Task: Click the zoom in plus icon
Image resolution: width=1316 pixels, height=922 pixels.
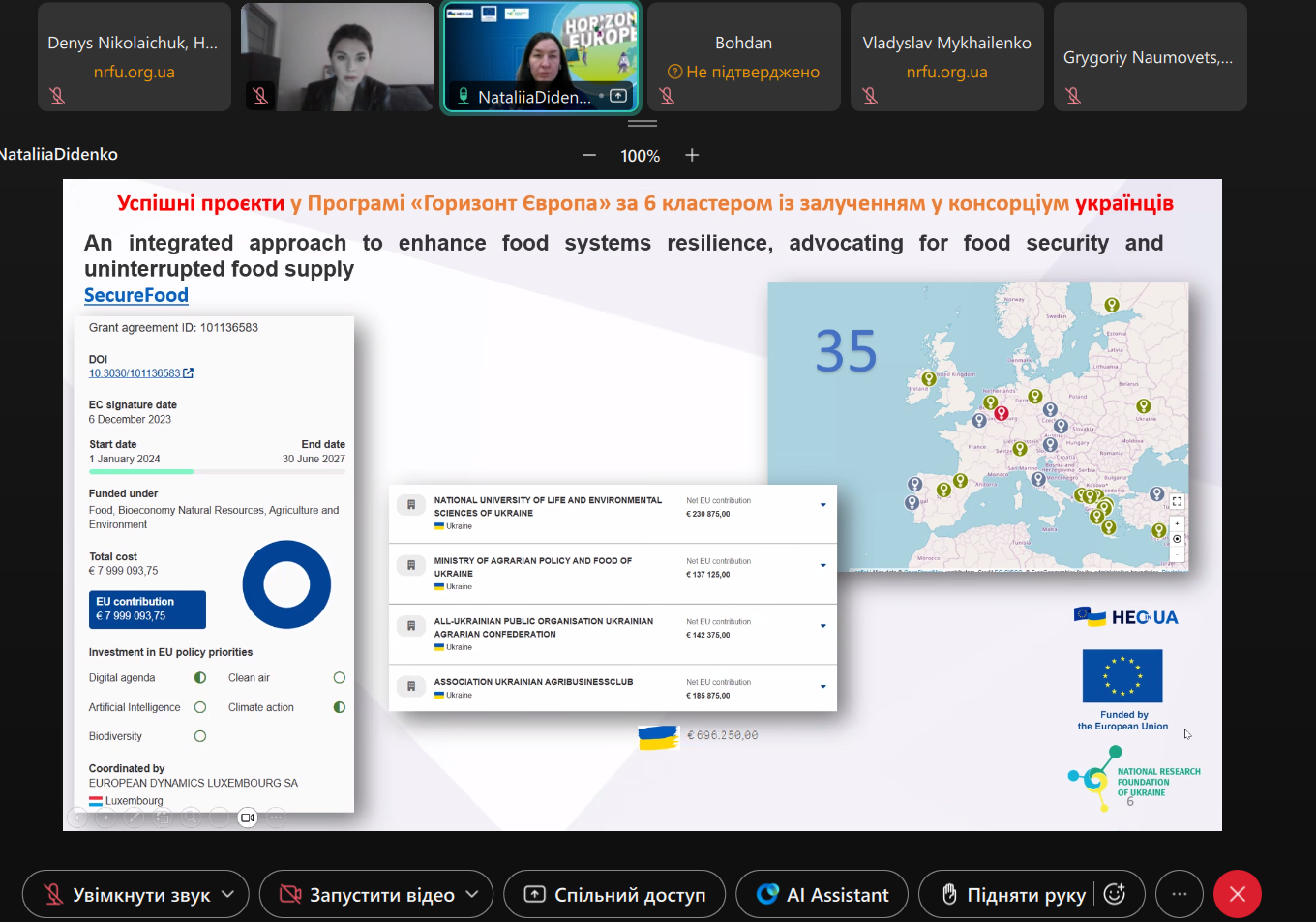Action: tap(692, 156)
